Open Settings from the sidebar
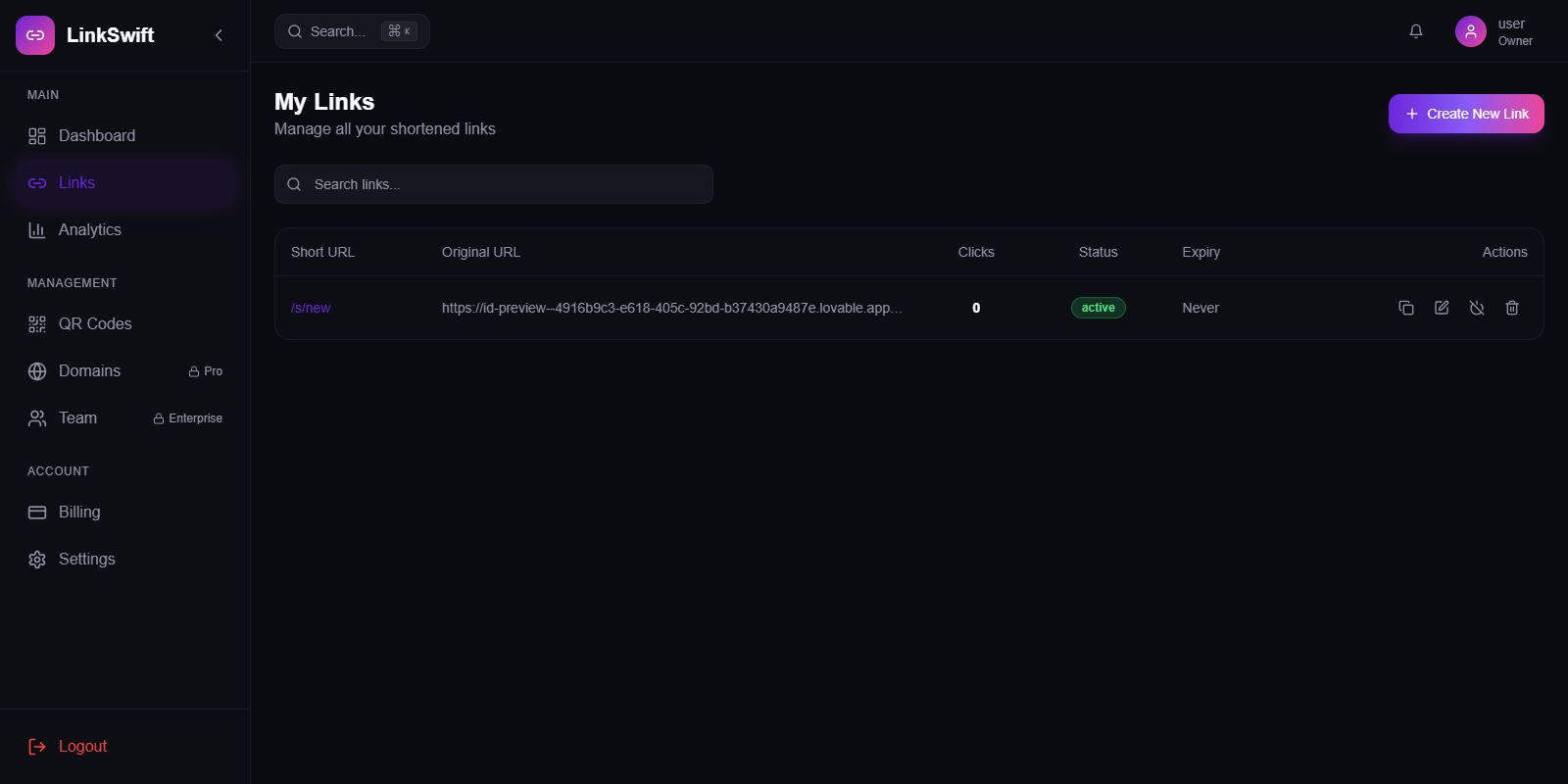This screenshot has height=784, width=1568. click(86, 560)
